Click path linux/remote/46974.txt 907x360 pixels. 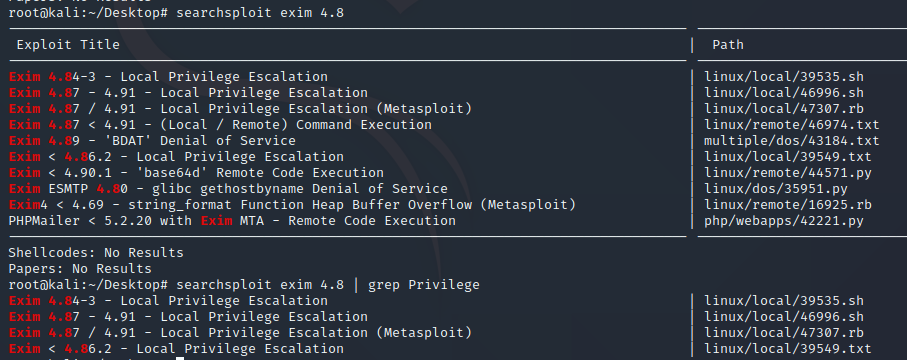(x=791, y=125)
